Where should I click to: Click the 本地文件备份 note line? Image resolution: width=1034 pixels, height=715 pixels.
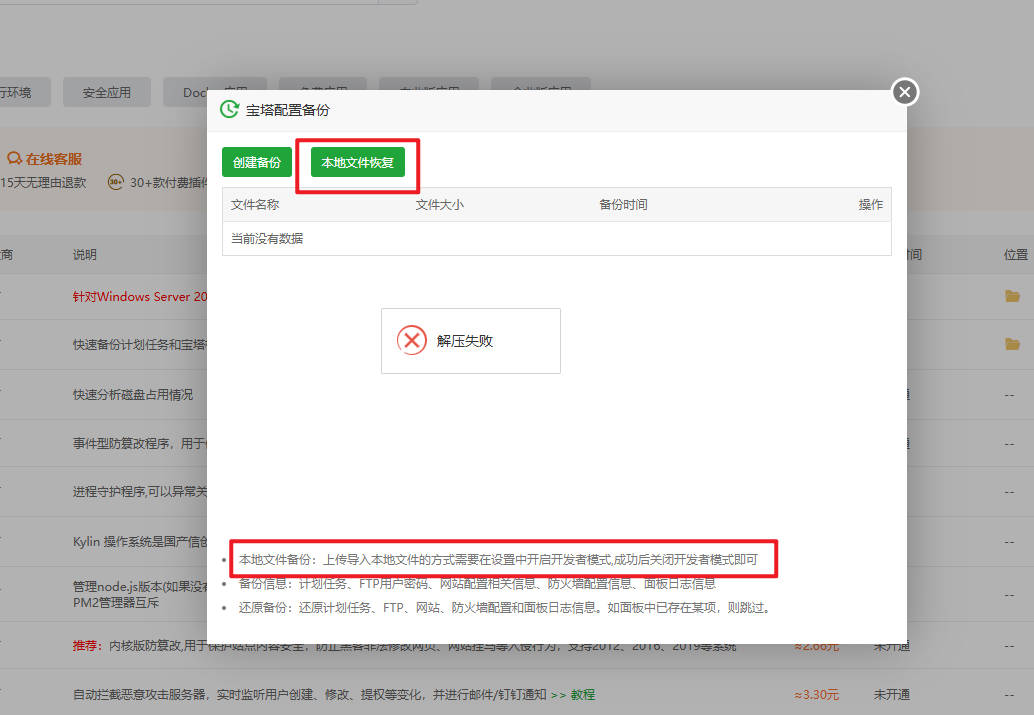[499, 559]
